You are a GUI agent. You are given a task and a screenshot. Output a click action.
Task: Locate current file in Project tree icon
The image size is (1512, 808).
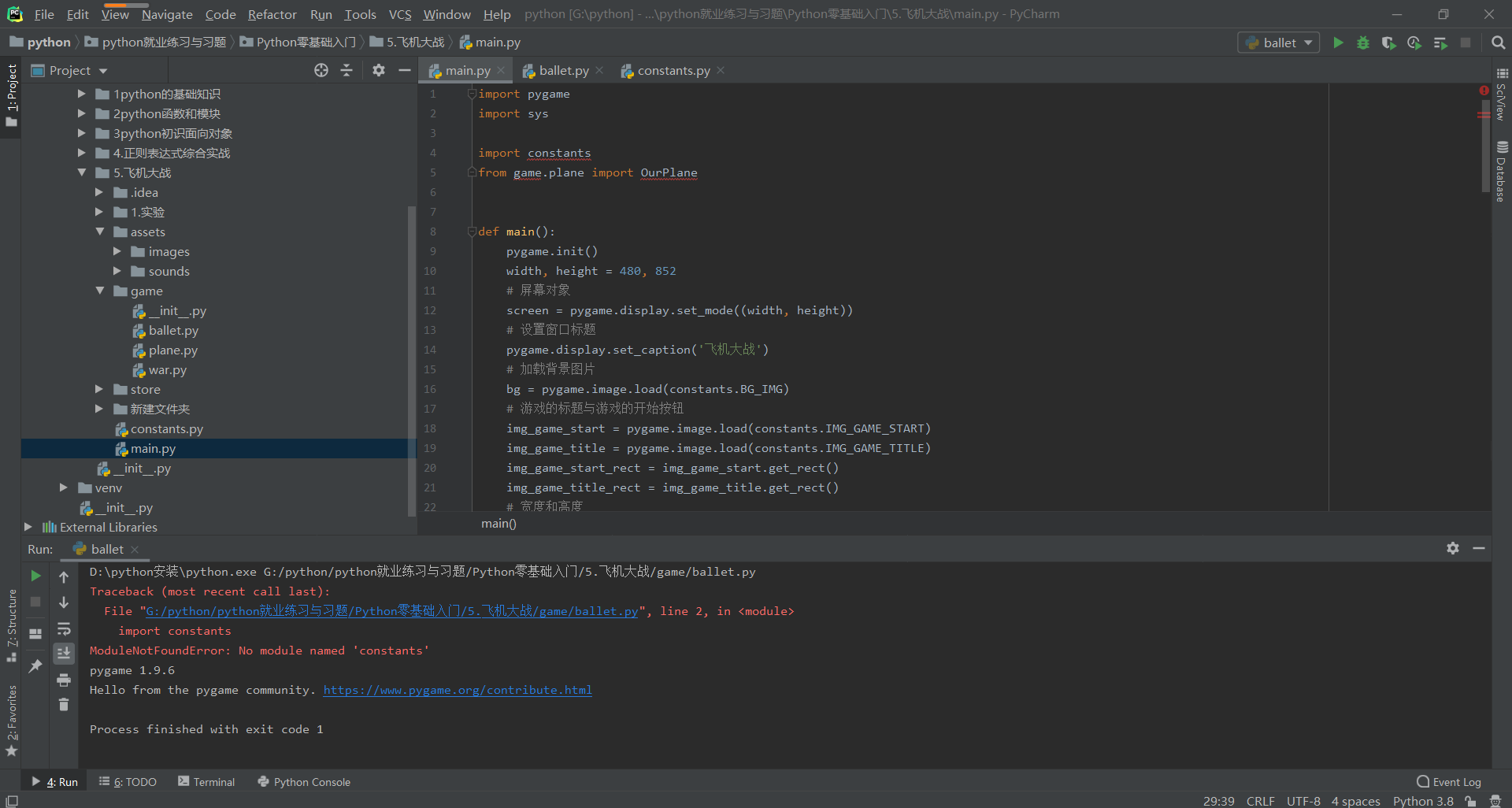[321, 70]
